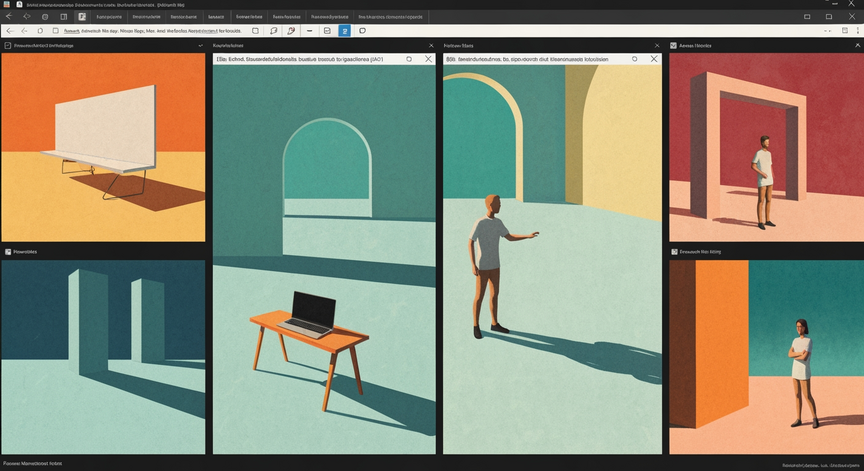Close the preview of the man reaching out
The height and width of the screenshot is (471, 864).
(654, 59)
